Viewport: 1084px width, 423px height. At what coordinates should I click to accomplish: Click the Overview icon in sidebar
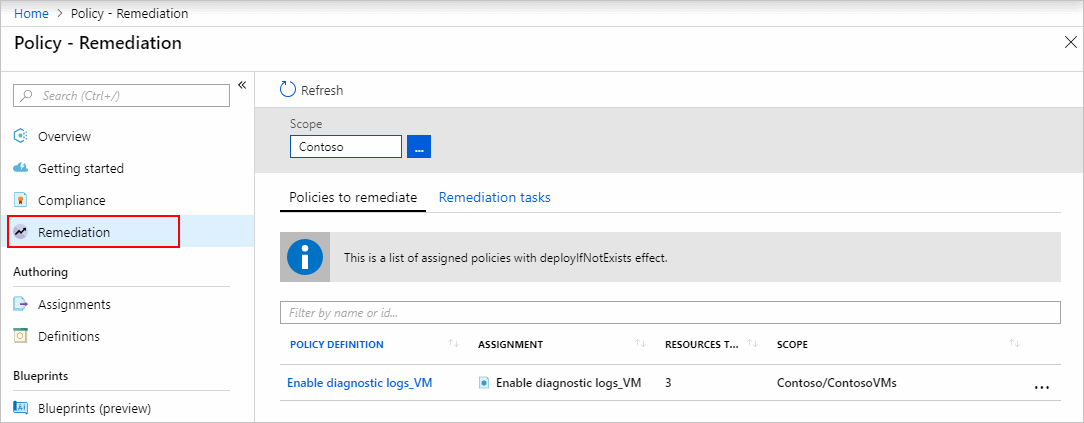tap(20, 136)
